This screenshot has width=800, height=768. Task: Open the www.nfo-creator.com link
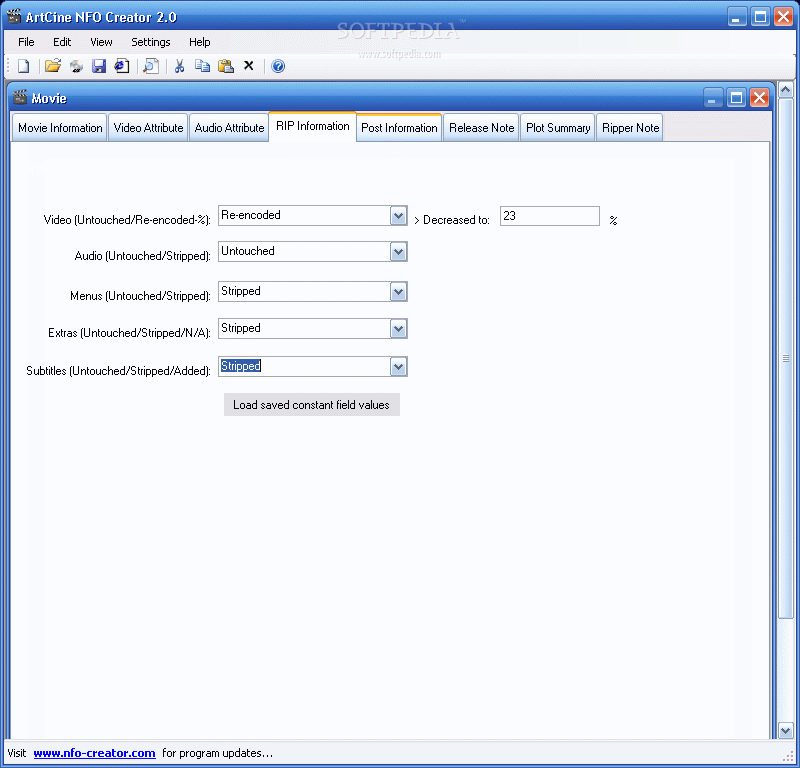point(94,753)
